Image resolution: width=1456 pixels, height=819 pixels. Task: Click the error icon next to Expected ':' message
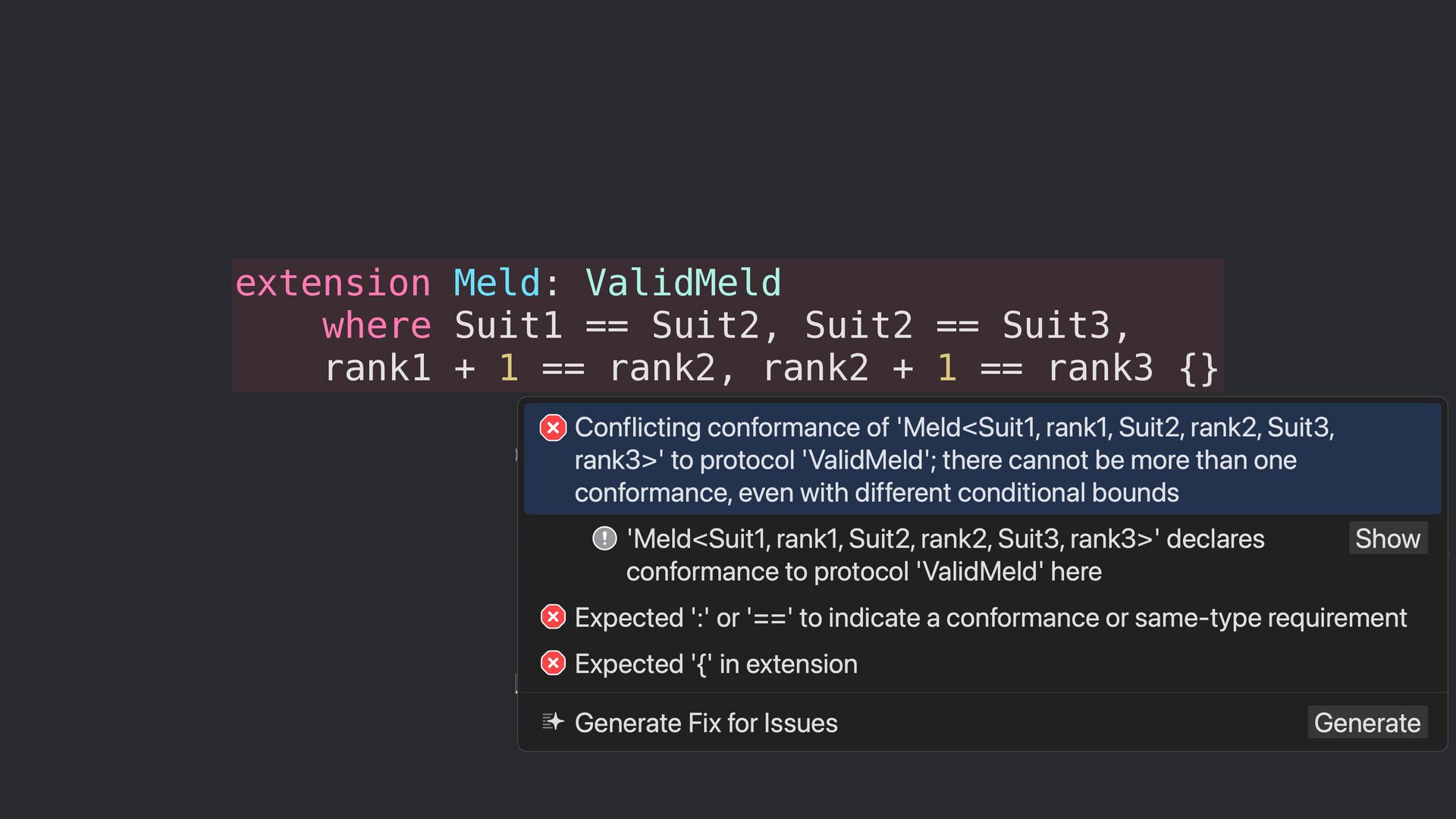pos(553,617)
